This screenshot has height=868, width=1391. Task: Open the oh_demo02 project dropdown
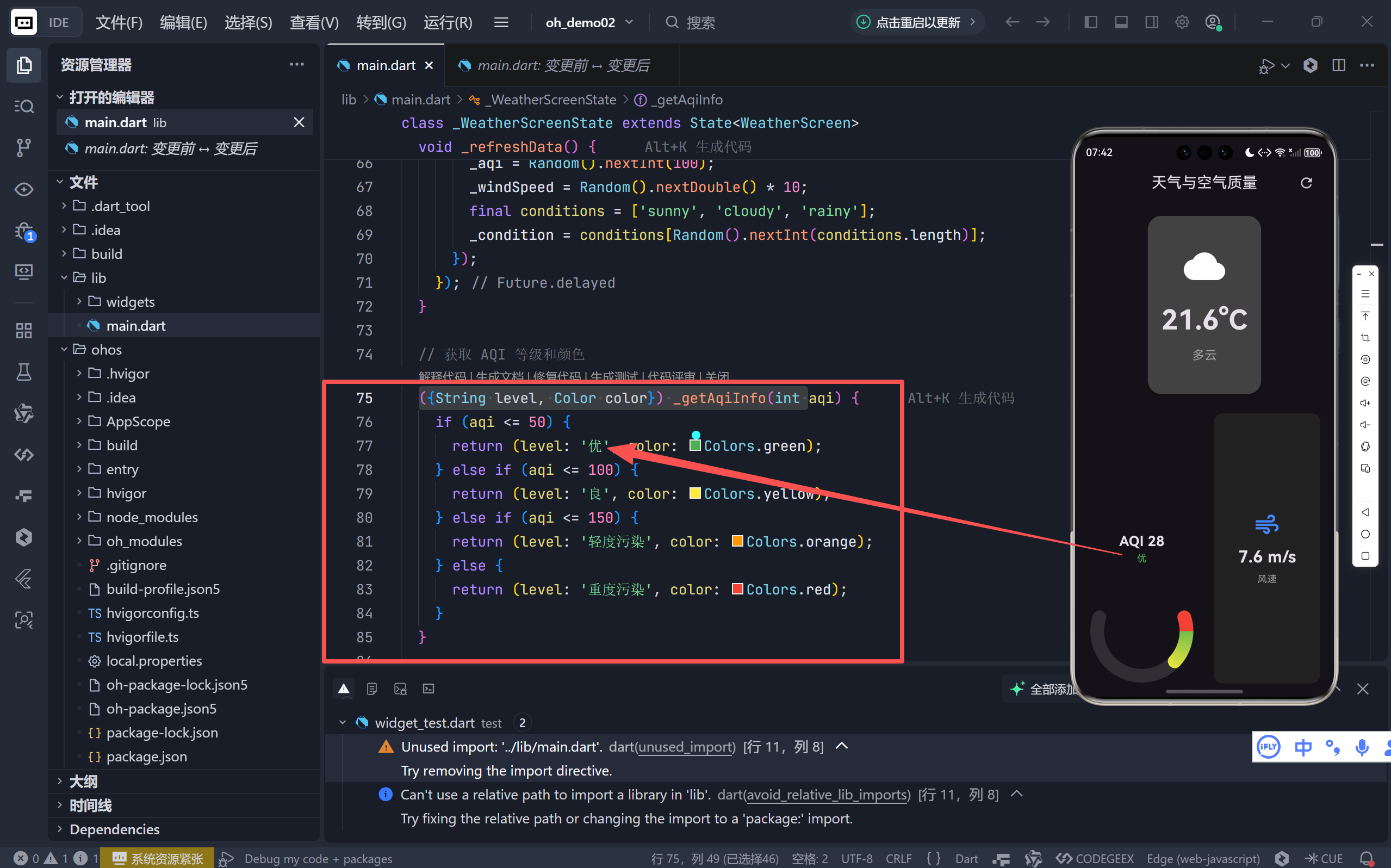pyautogui.click(x=589, y=22)
